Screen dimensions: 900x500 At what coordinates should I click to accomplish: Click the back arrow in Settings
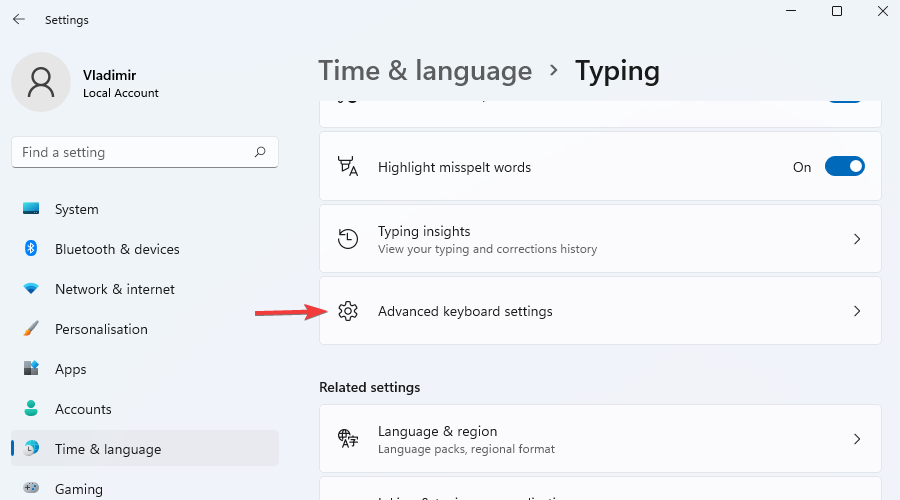(x=19, y=19)
